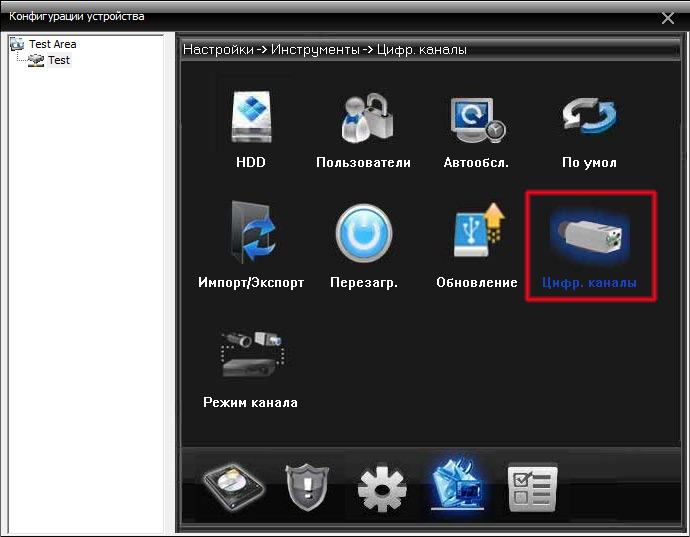Click the По умол label
690x537 pixels.
pyautogui.click(x=589, y=163)
